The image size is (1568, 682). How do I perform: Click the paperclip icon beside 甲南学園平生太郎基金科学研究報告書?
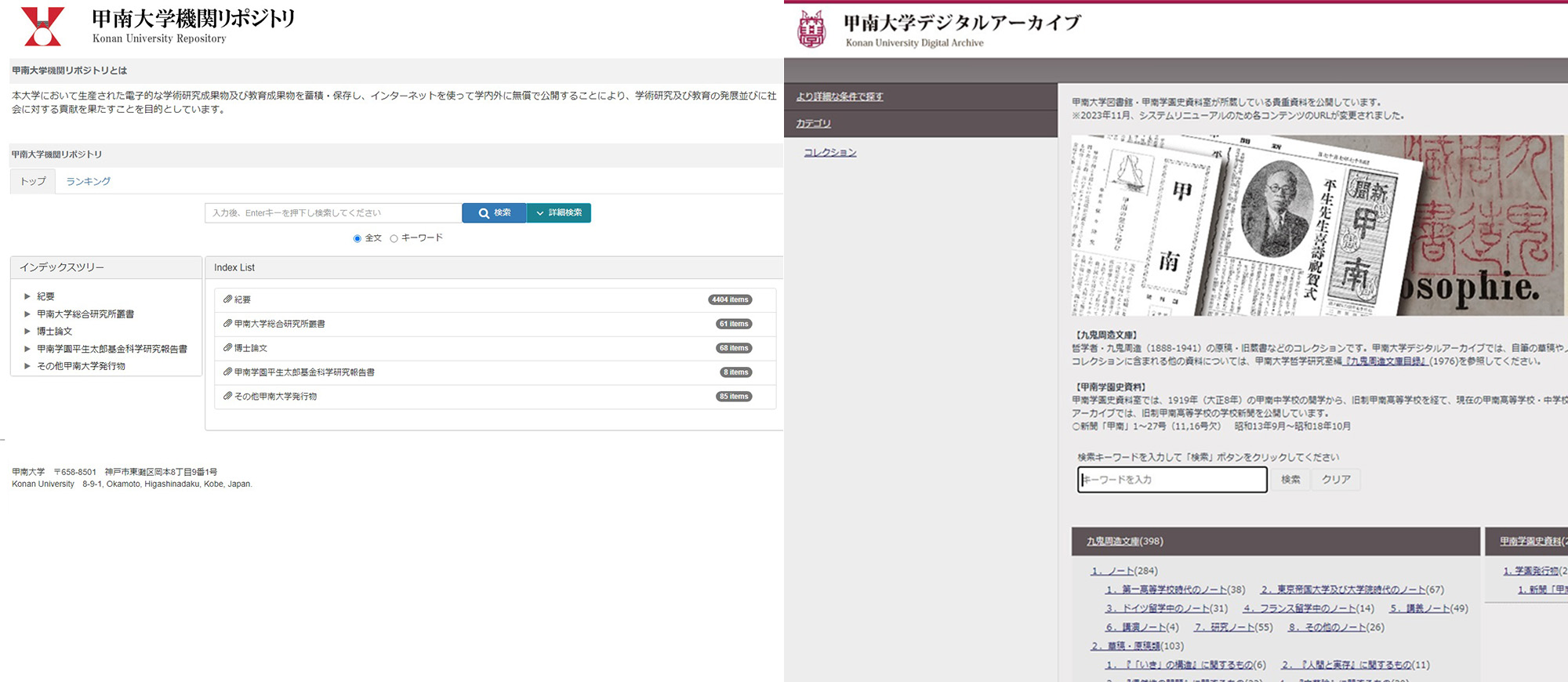(227, 372)
